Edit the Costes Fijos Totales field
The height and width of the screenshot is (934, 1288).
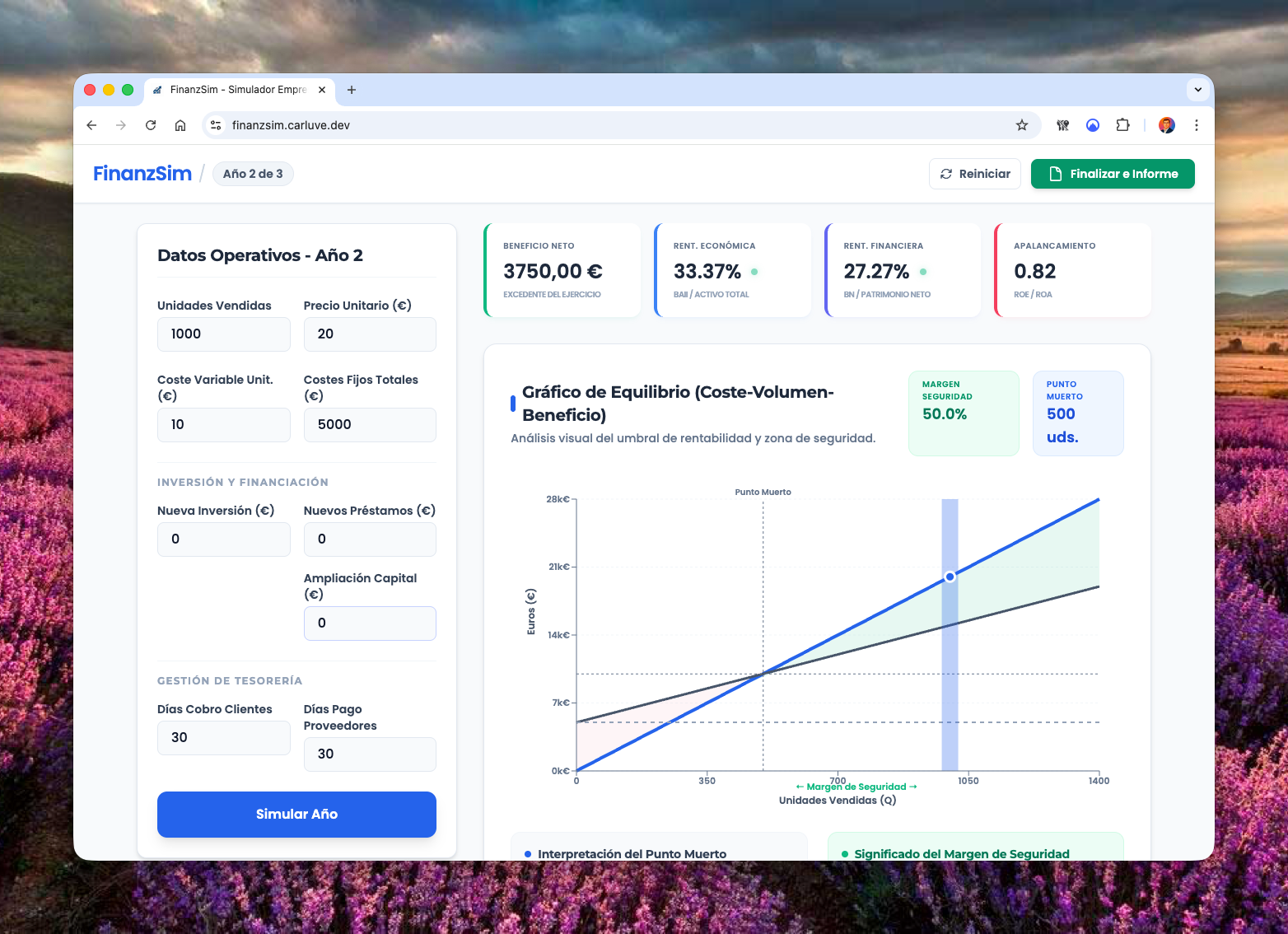click(x=370, y=425)
